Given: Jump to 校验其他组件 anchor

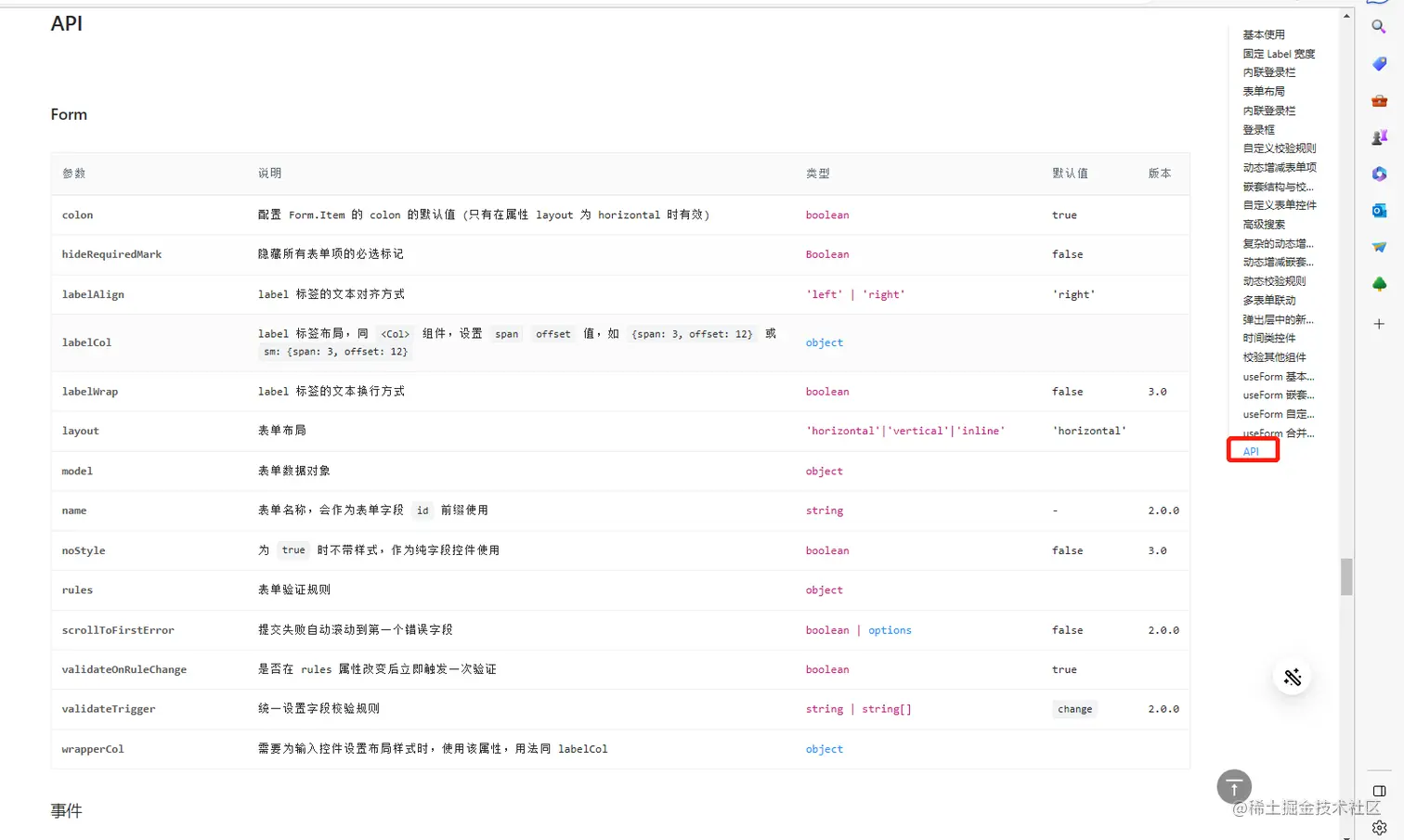Looking at the screenshot, I should coord(1274,357).
